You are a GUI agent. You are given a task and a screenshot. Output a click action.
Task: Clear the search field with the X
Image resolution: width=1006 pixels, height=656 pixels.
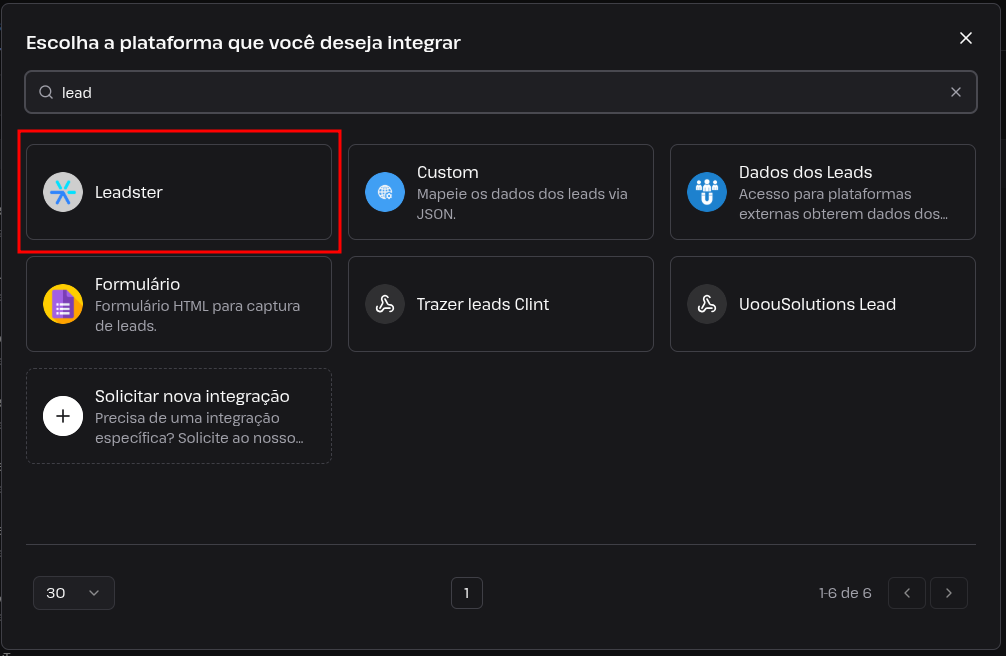pos(956,92)
